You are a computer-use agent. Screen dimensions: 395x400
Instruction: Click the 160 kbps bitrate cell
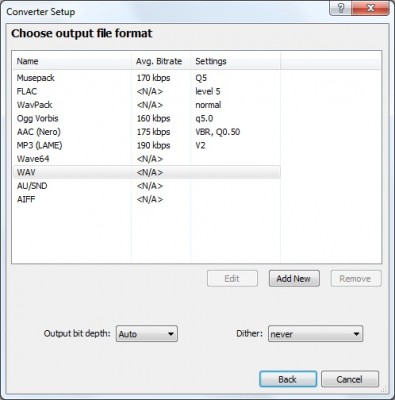(x=154, y=118)
